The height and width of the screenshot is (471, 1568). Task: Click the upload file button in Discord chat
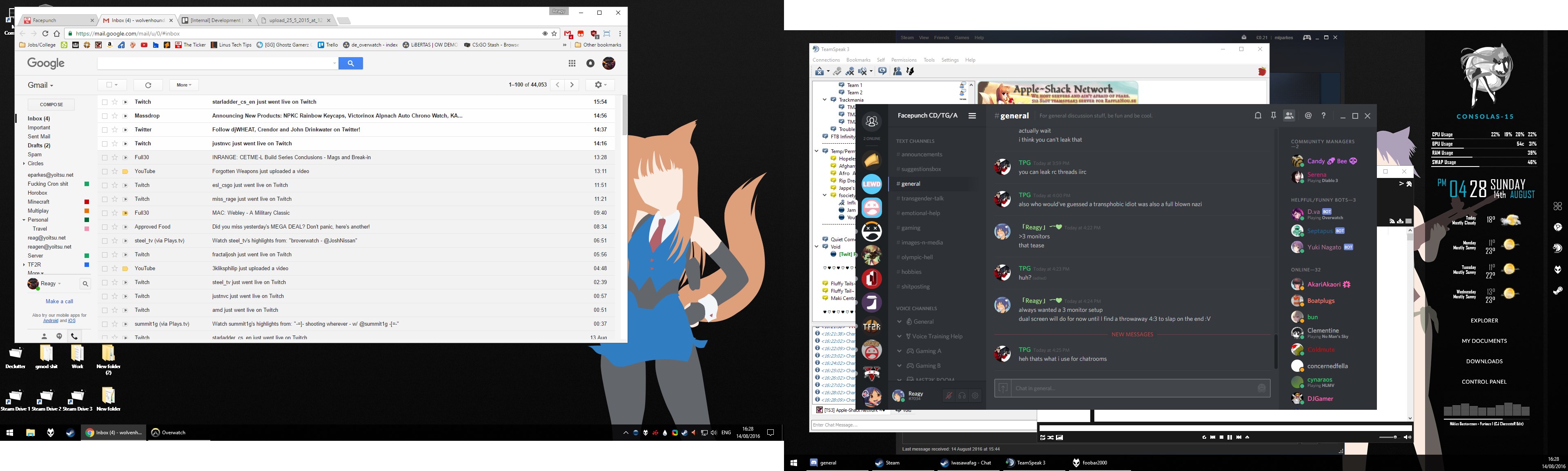(x=1003, y=388)
